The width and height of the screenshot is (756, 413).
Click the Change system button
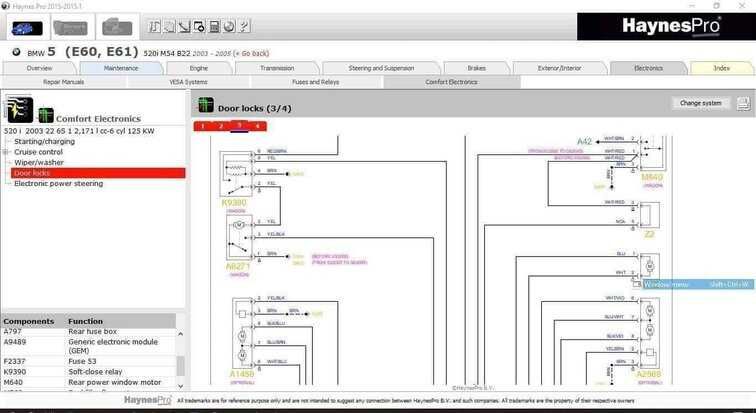click(701, 103)
